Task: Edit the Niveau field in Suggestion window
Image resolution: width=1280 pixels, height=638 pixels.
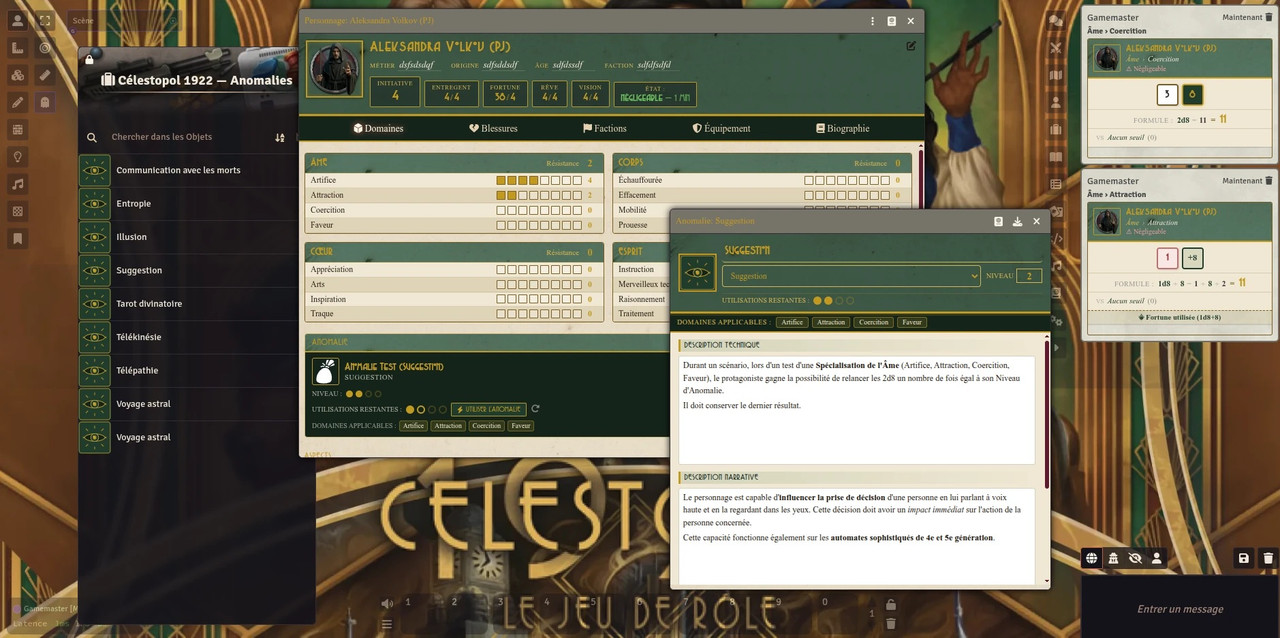Action: [x=1029, y=276]
